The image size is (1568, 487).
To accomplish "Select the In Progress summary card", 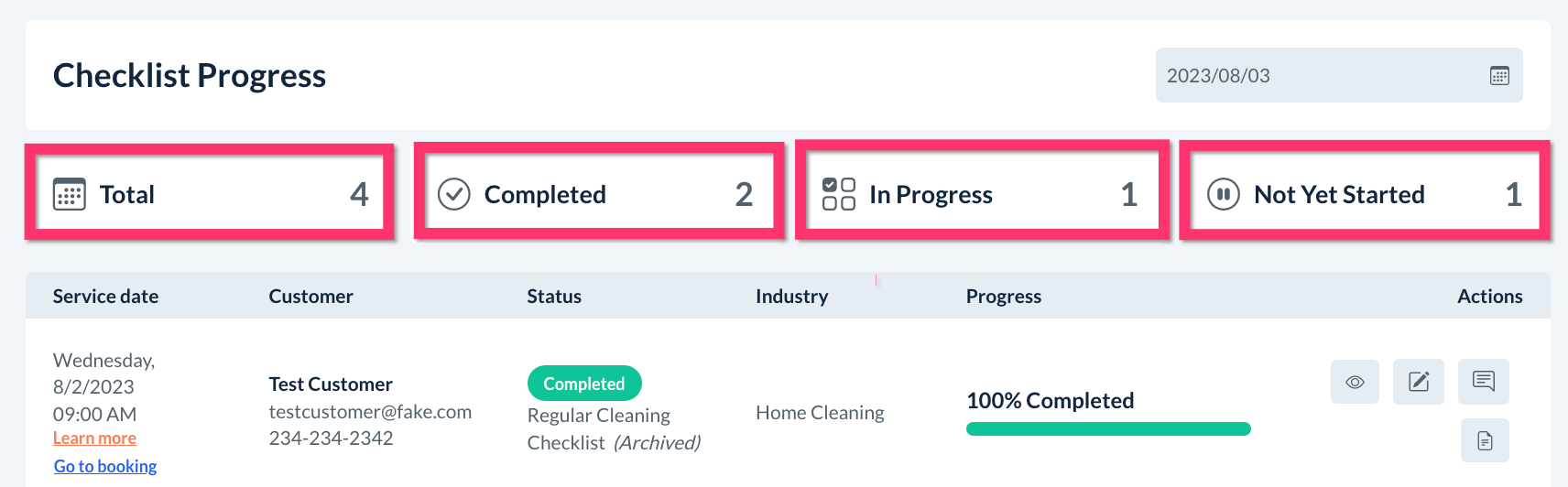I will 982,192.
